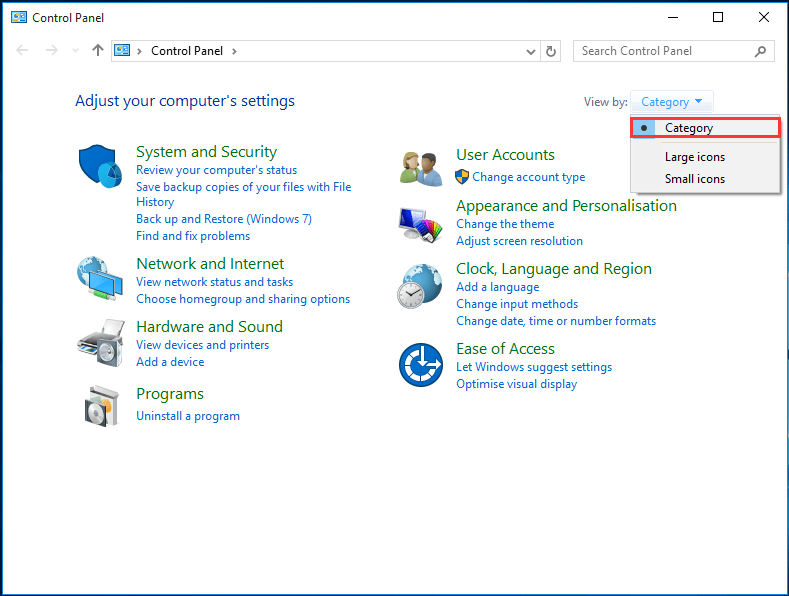Click Find and fix problems
This screenshot has height=596, width=789.
[x=193, y=236]
